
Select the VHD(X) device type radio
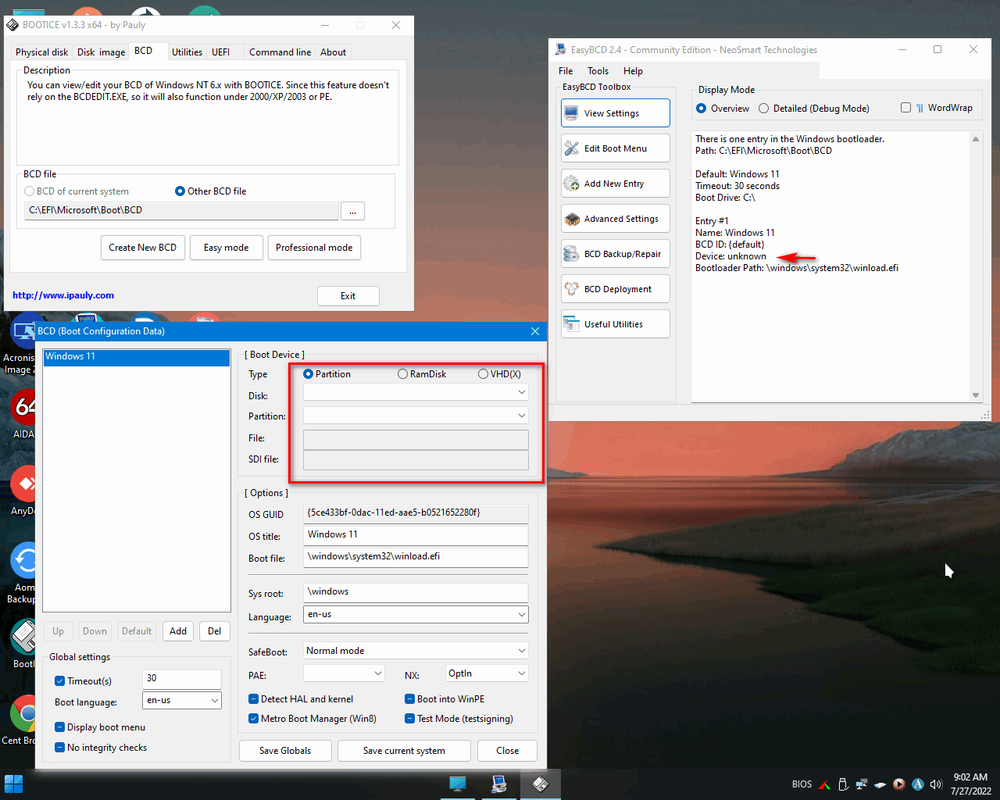click(483, 374)
